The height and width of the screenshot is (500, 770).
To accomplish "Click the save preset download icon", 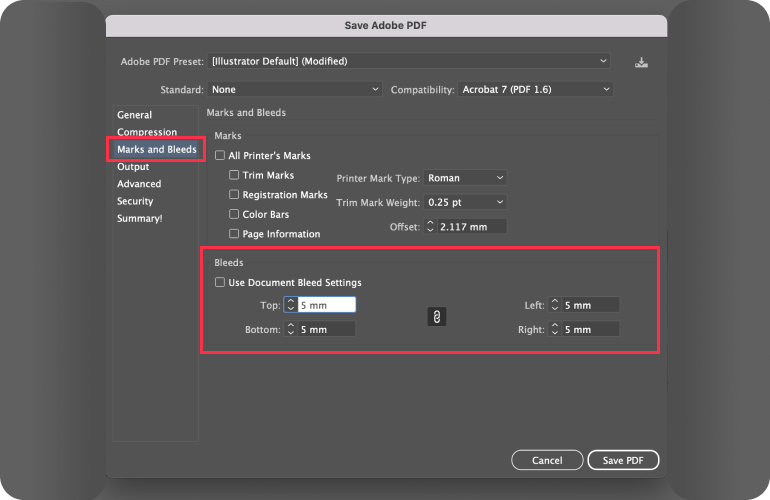I will [642, 62].
